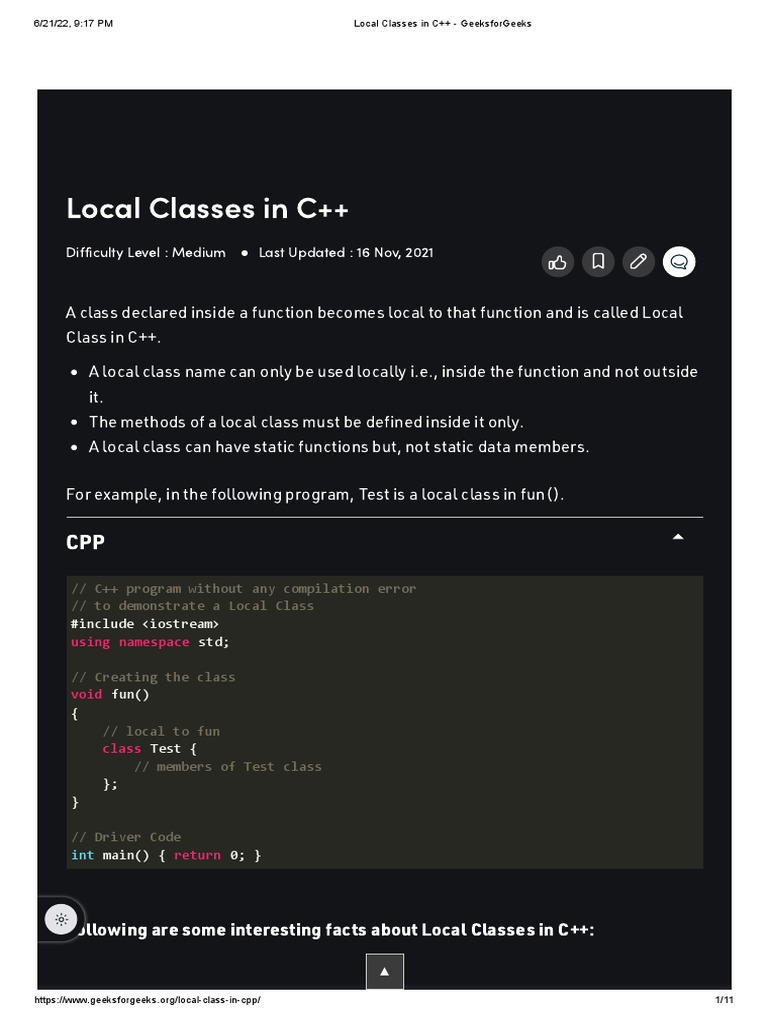Click the 'Last Updated : 16 Nov, 2021' text
This screenshot has height=1024, width=768.
click(x=345, y=253)
